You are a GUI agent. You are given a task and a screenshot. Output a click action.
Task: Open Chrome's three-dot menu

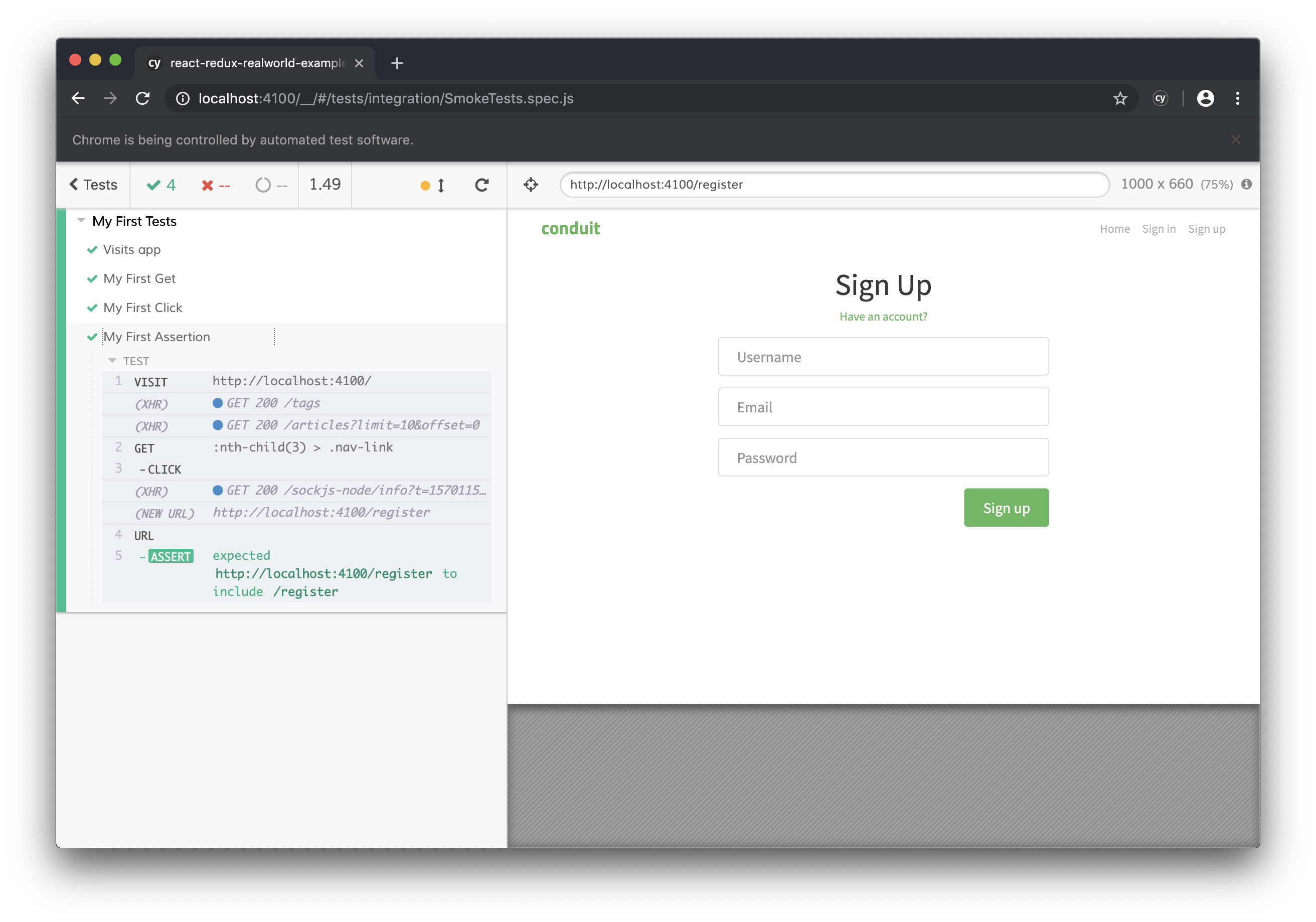(1237, 99)
